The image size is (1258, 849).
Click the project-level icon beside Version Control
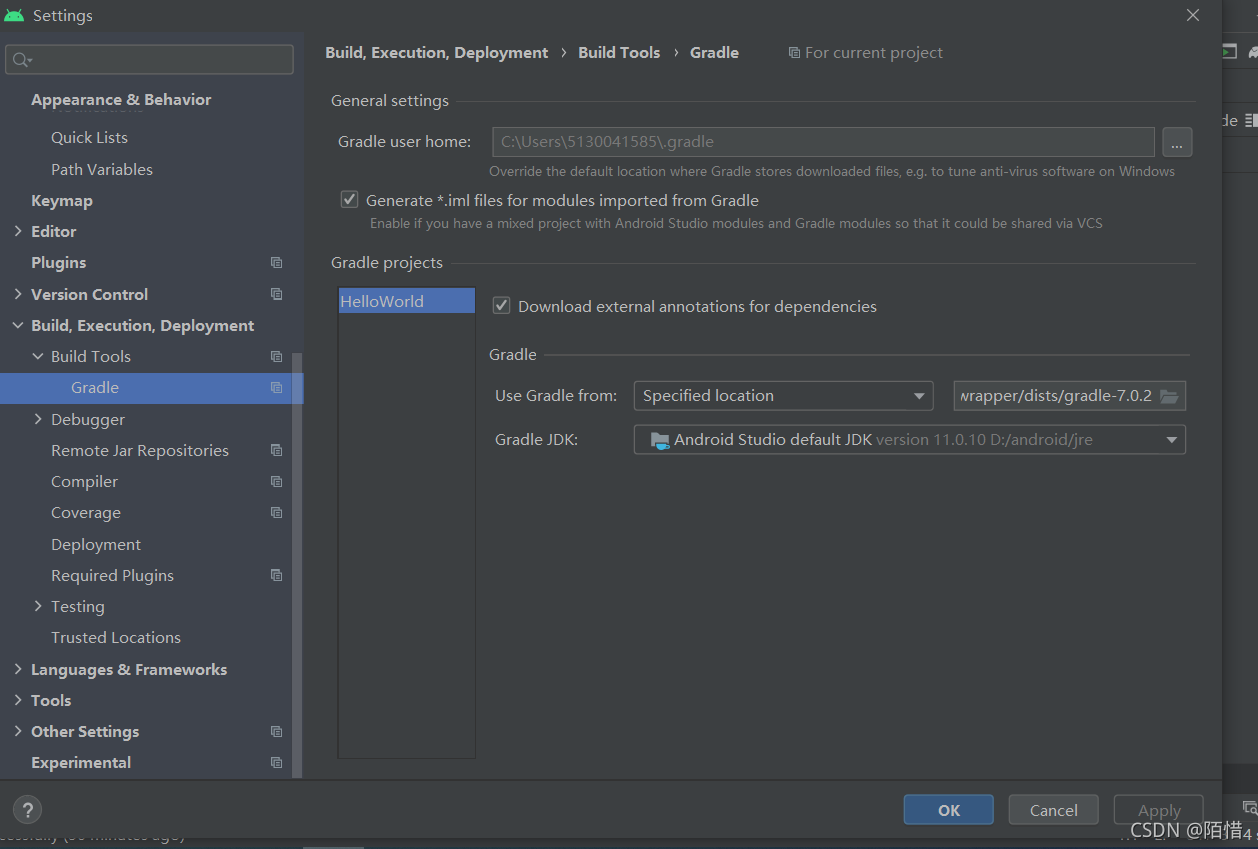277,294
